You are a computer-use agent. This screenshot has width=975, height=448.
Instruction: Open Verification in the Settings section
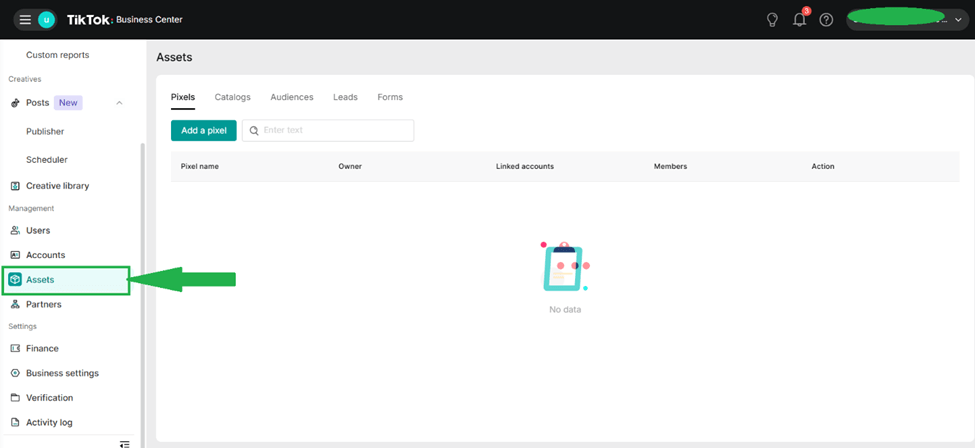[x=49, y=398]
